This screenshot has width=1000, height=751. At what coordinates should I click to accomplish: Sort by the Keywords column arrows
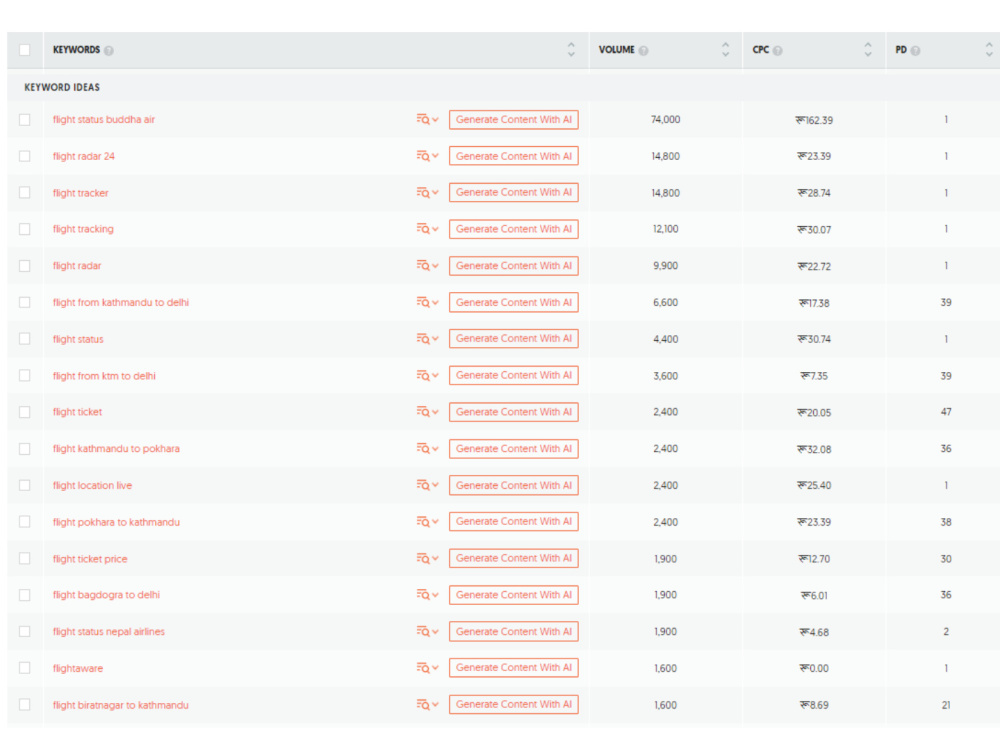click(x=571, y=50)
